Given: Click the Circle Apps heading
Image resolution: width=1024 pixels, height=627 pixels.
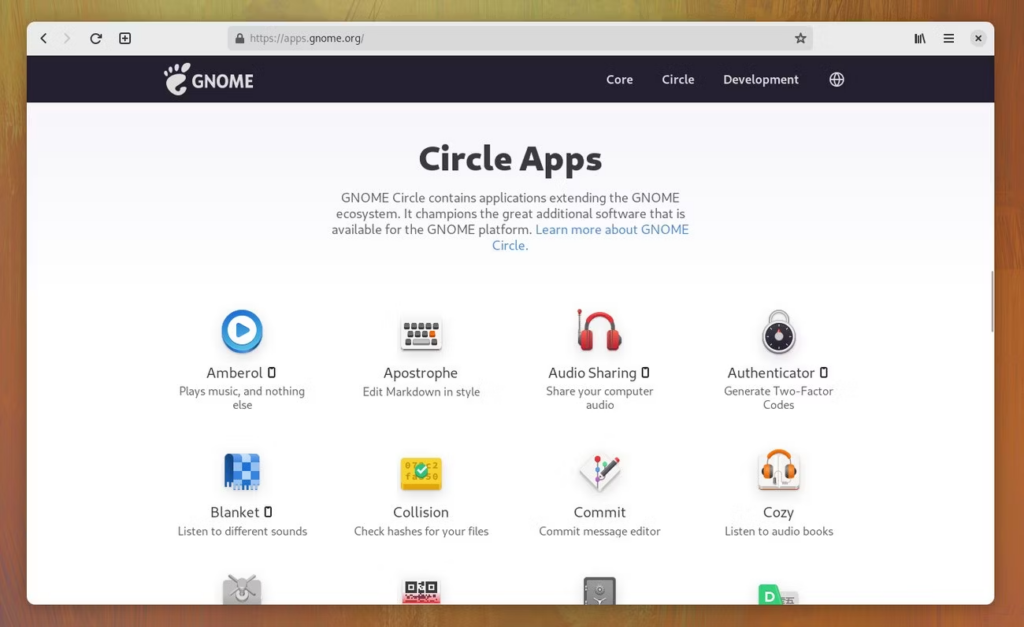Looking at the screenshot, I should click(510, 159).
